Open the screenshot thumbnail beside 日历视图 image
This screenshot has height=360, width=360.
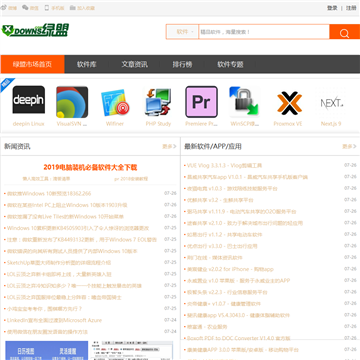tap(132, 350)
